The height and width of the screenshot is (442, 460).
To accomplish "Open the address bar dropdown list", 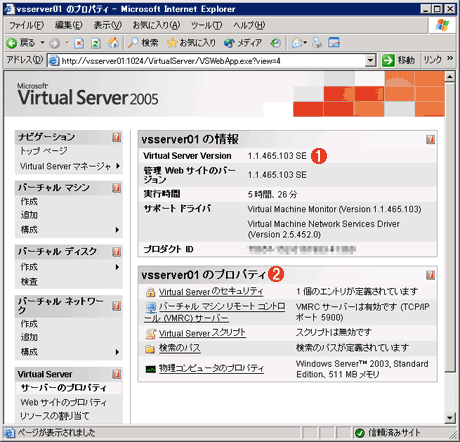I will click(x=370, y=61).
